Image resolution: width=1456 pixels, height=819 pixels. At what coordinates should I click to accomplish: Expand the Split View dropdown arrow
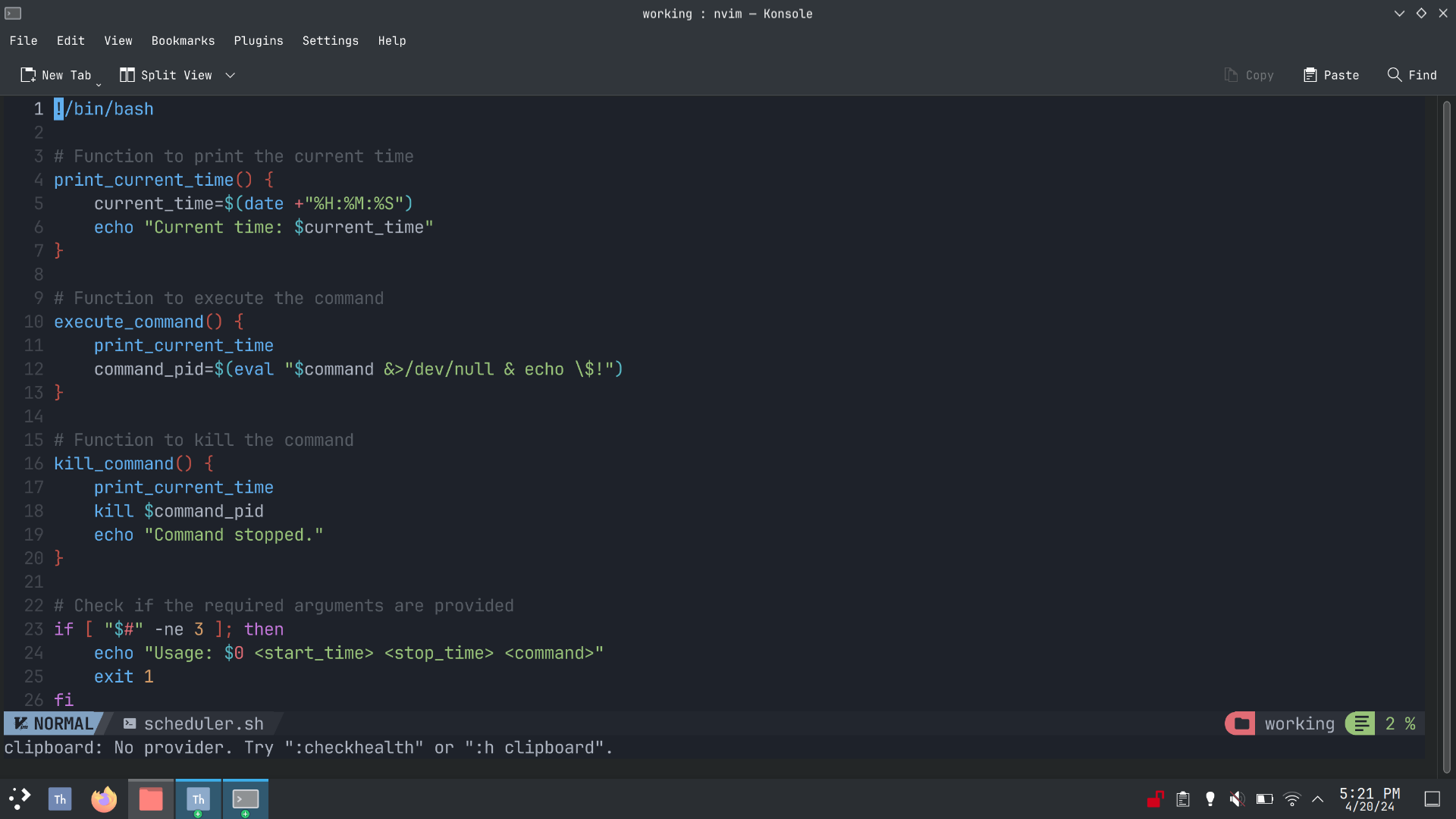pyautogui.click(x=231, y=75)
